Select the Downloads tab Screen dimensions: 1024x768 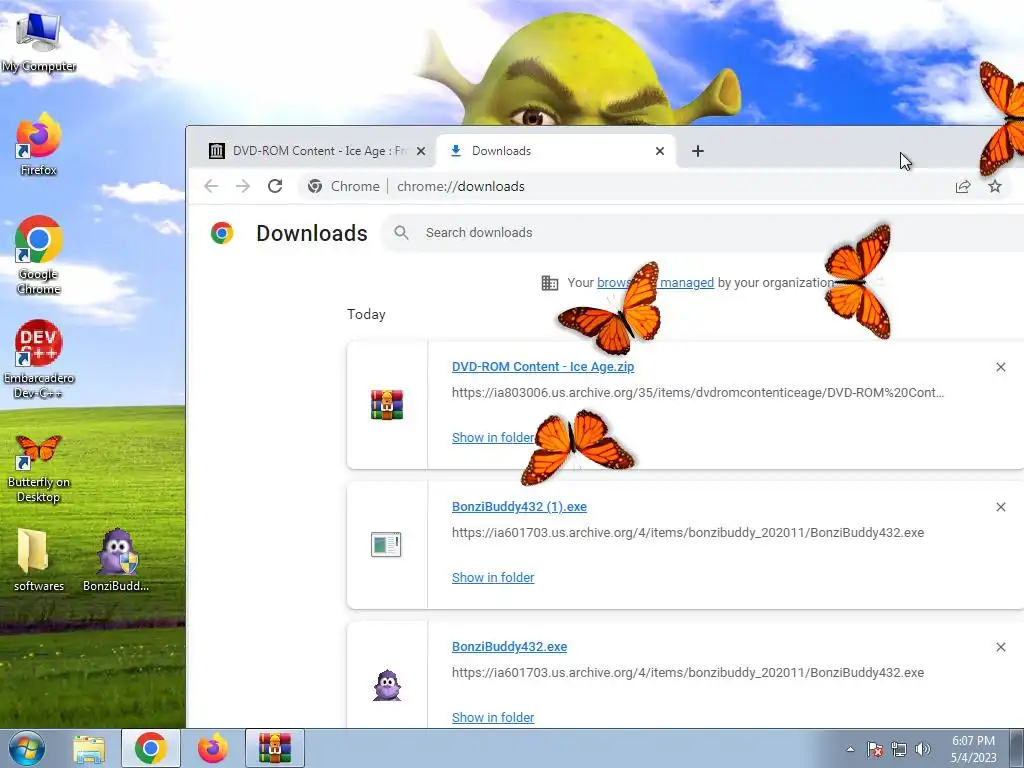click(555, 151)
